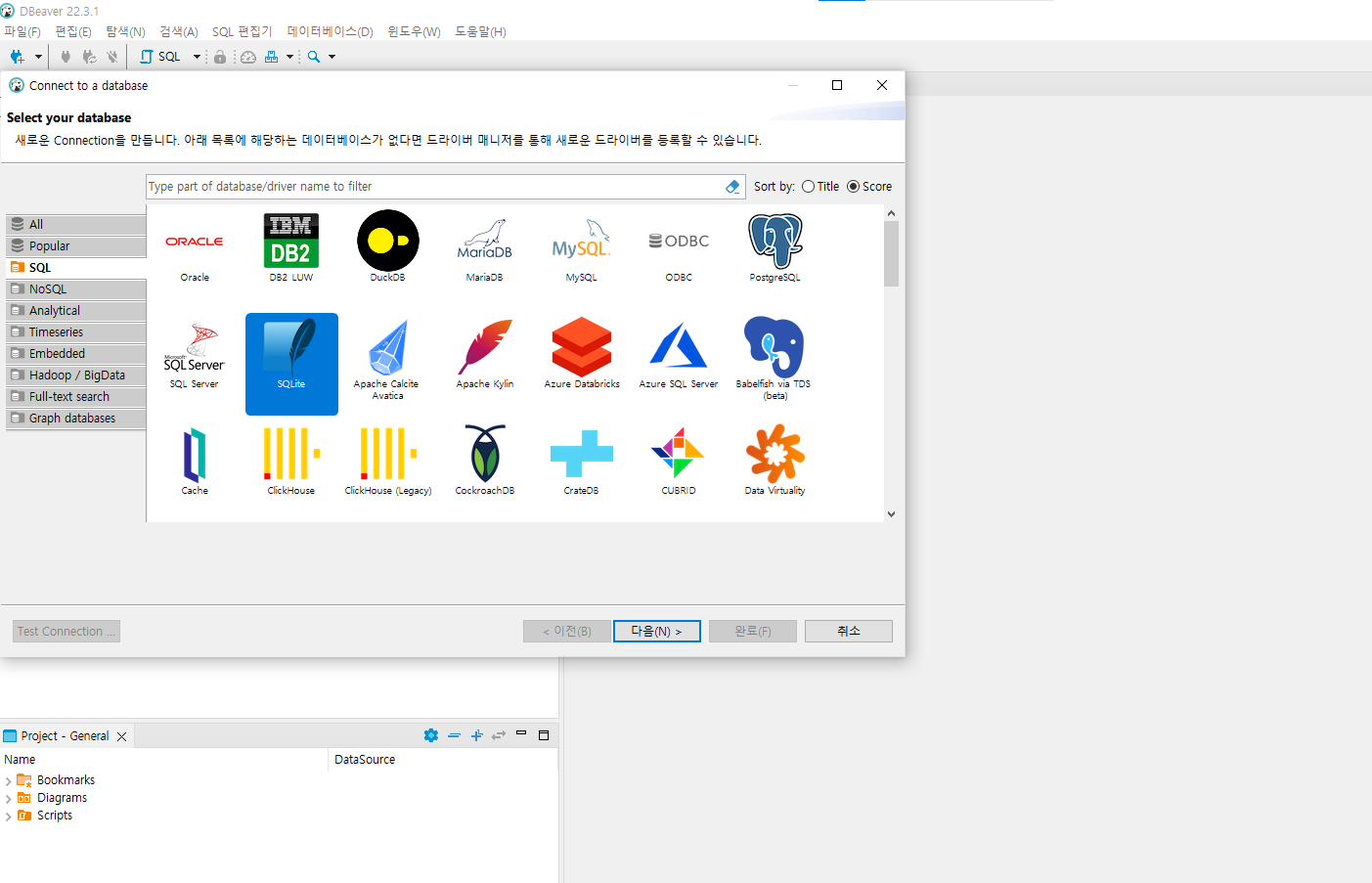Click the DataSource column header
Viewport: 1372px width, 883px height.
pos(443,760)
